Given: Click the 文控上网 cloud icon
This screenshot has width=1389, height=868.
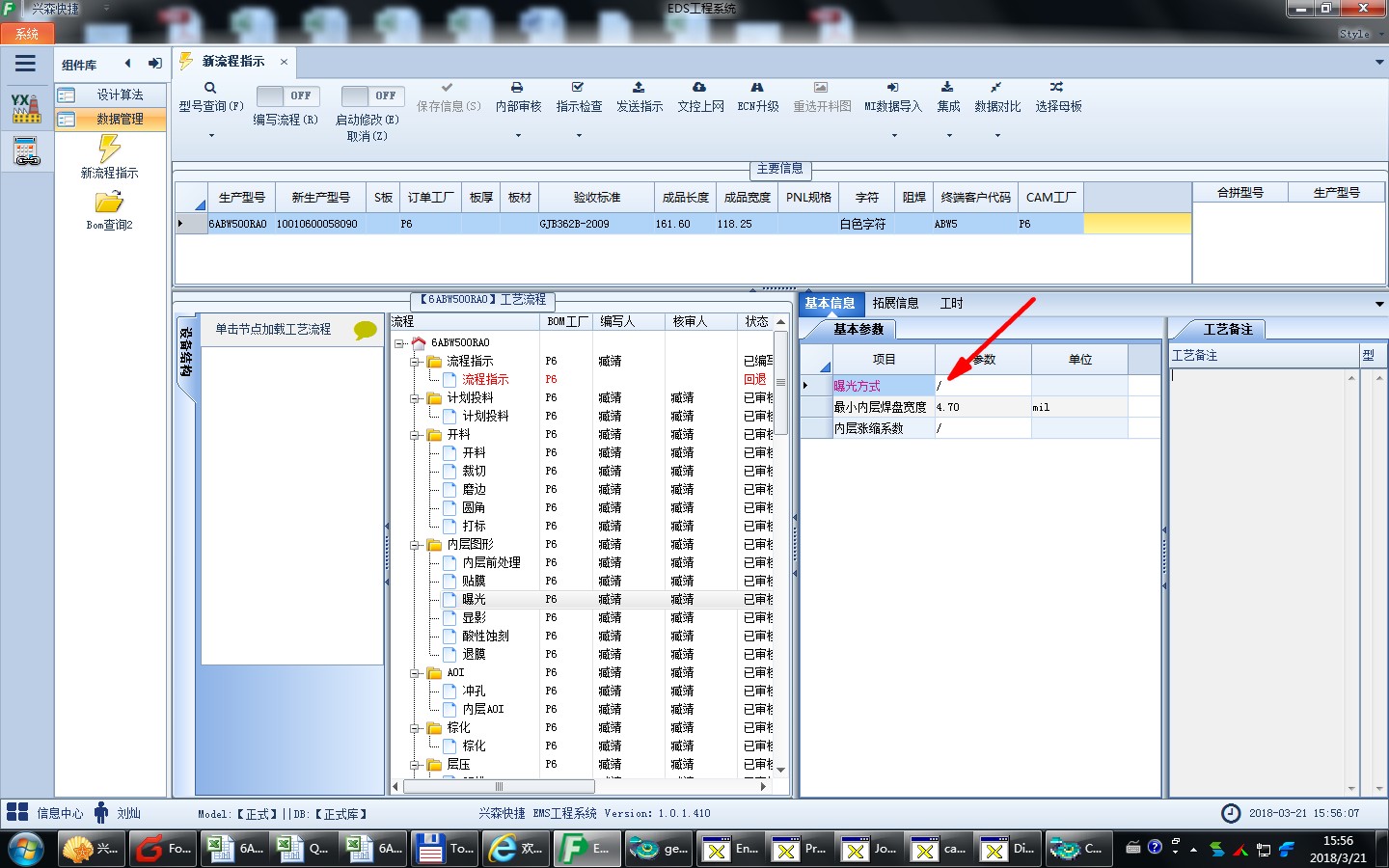Looking at the screenshot, I should click(x=699, y=87).
